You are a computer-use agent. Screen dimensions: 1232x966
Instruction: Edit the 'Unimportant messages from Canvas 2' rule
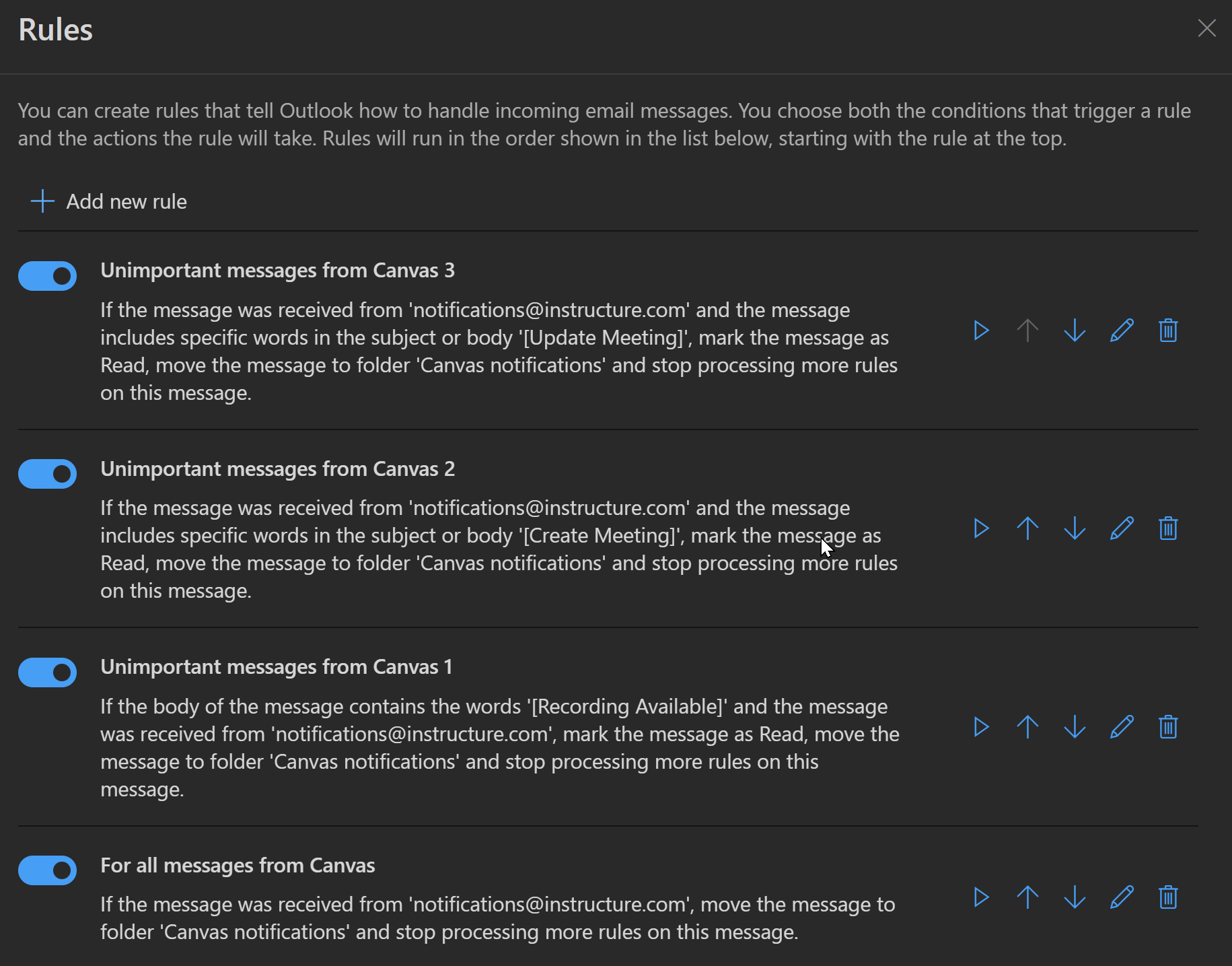point(1122,528)
